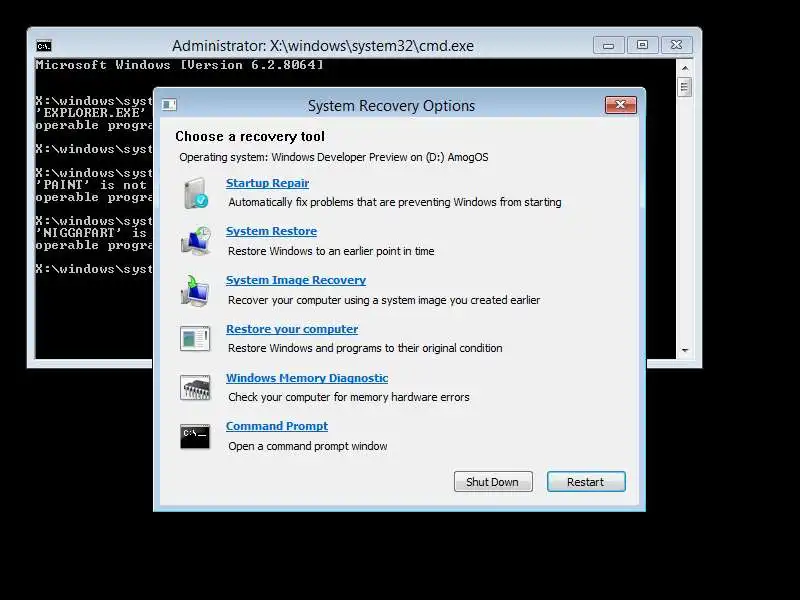Screen dimensions: 800x600
Task: Click the 'Microsoft Windows [Version 6.2.8064]' text
Action: click(x=179, y=65)
